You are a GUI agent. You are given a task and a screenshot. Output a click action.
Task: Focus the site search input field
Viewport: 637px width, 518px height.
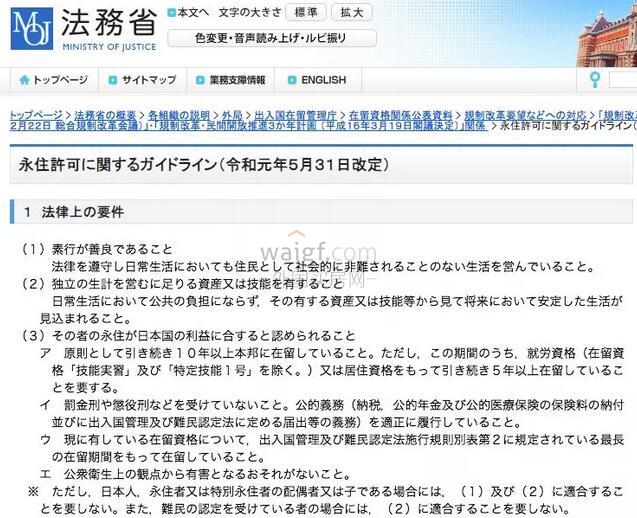(622, 80)
